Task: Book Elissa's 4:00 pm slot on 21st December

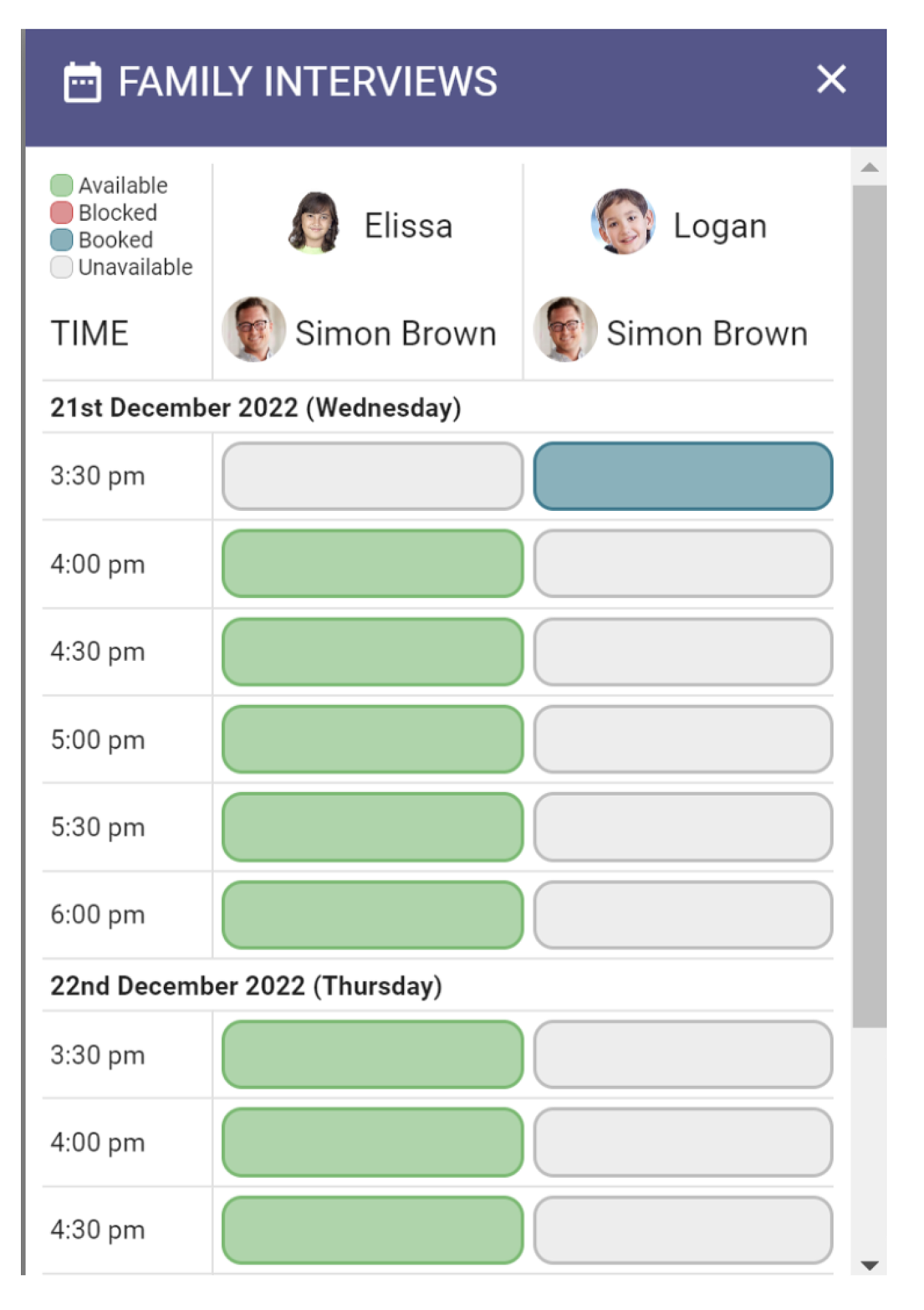Action: (x=373, y=564)
